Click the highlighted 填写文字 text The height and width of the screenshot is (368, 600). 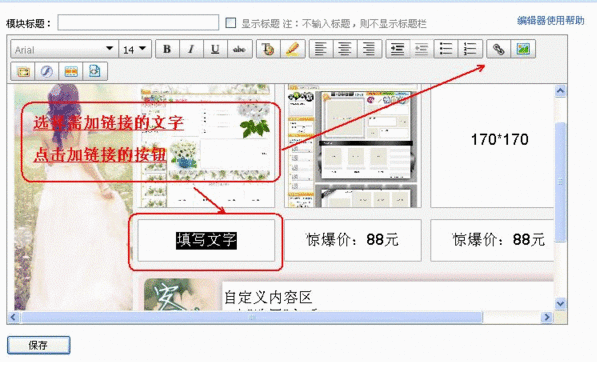point(206,241)
